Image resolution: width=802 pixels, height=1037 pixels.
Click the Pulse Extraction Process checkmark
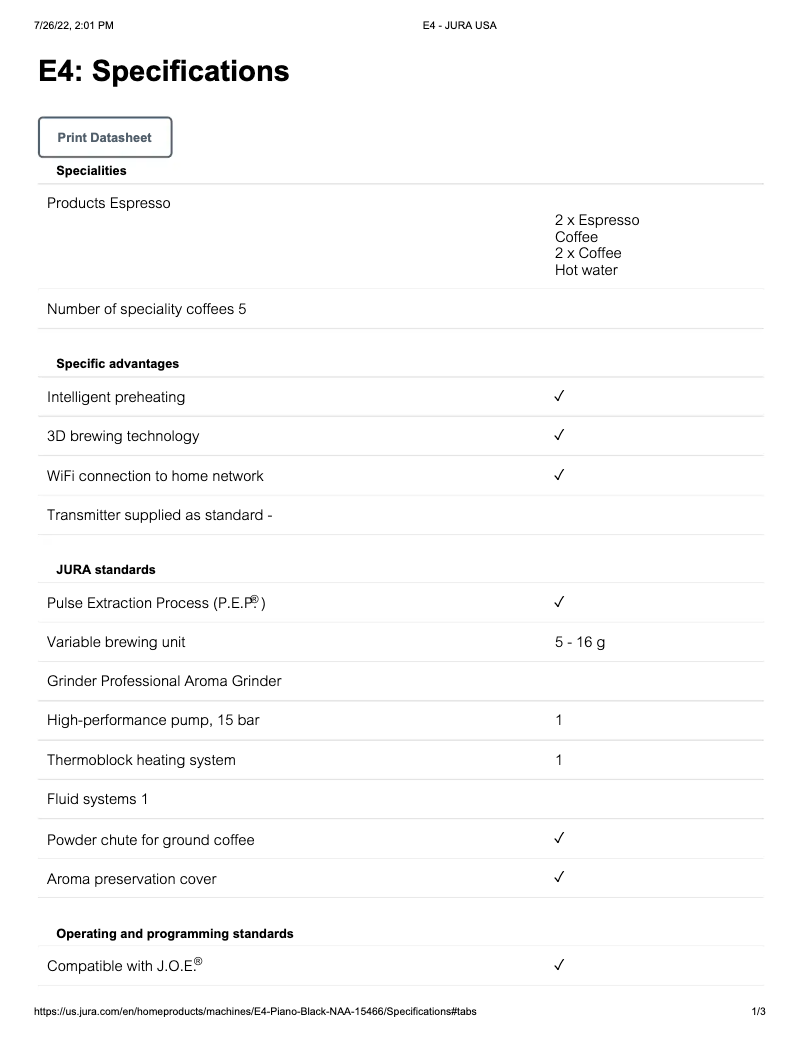[x=560, y=602]
